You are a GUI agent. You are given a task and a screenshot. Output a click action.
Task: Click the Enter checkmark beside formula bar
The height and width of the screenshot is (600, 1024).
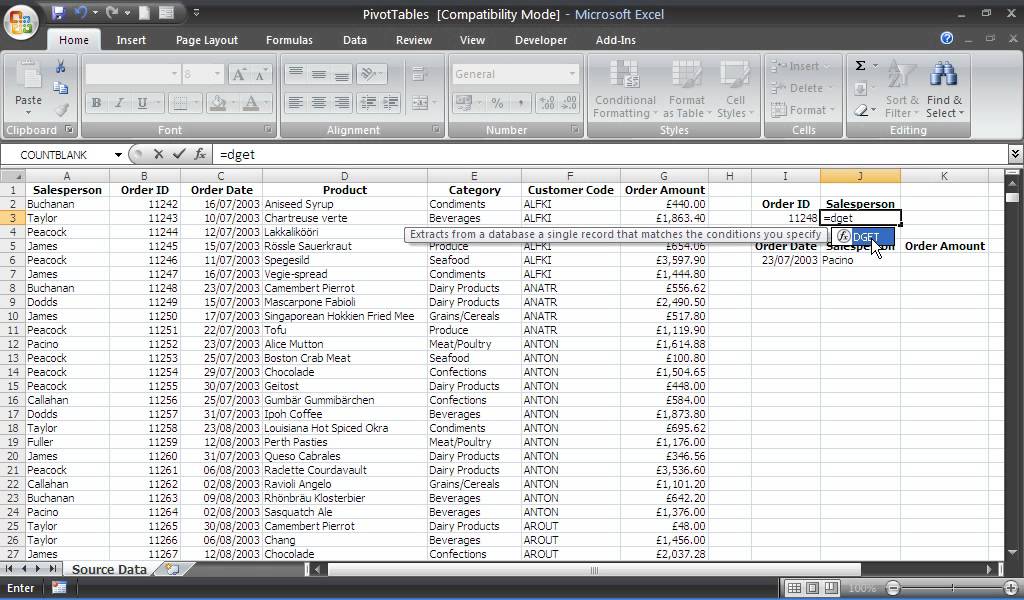pyautogui.click(x=179, y=154)
